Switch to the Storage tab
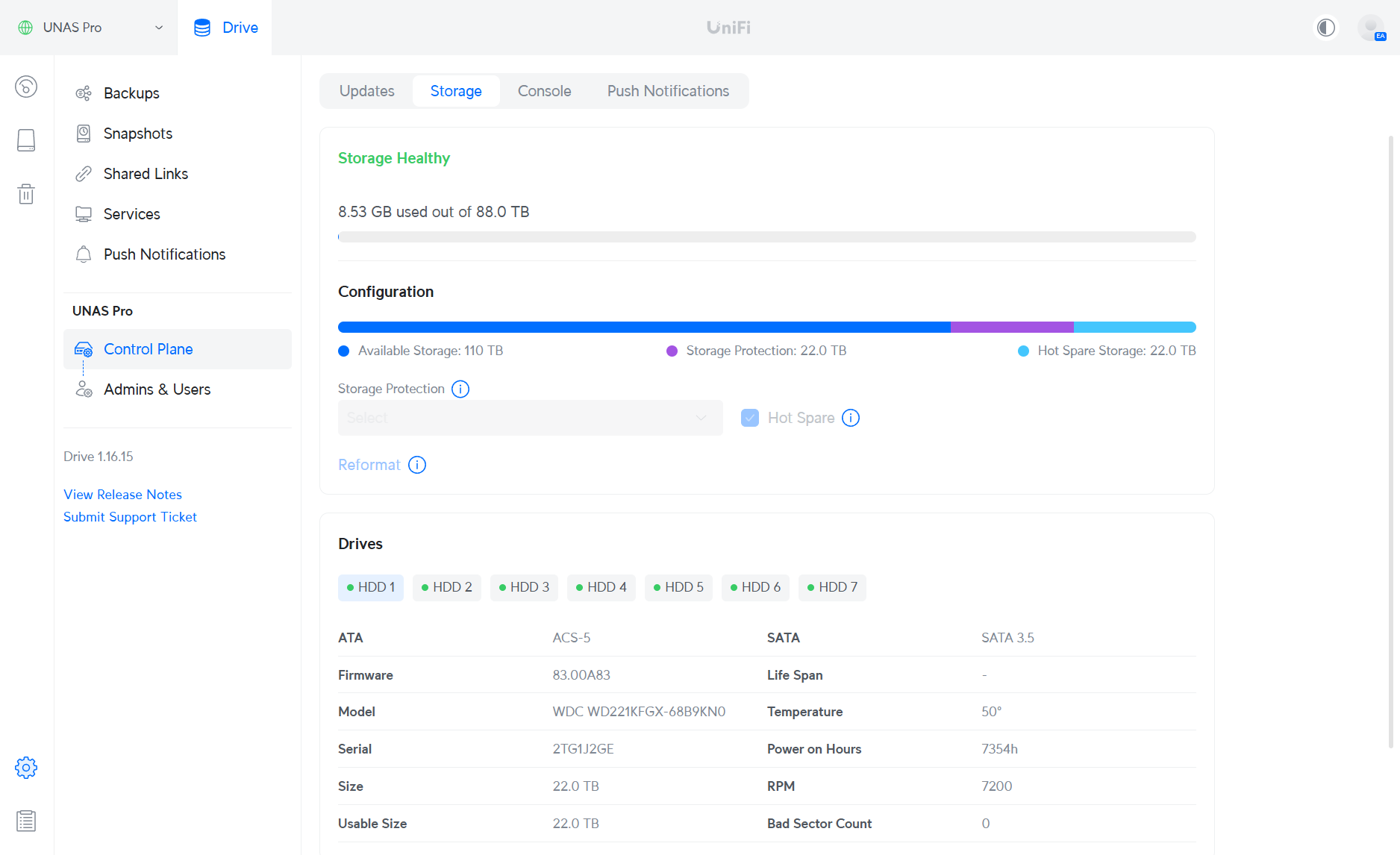Image resolution: width=1400 pixels, height=855 pixels. click(x=456, y=91)
